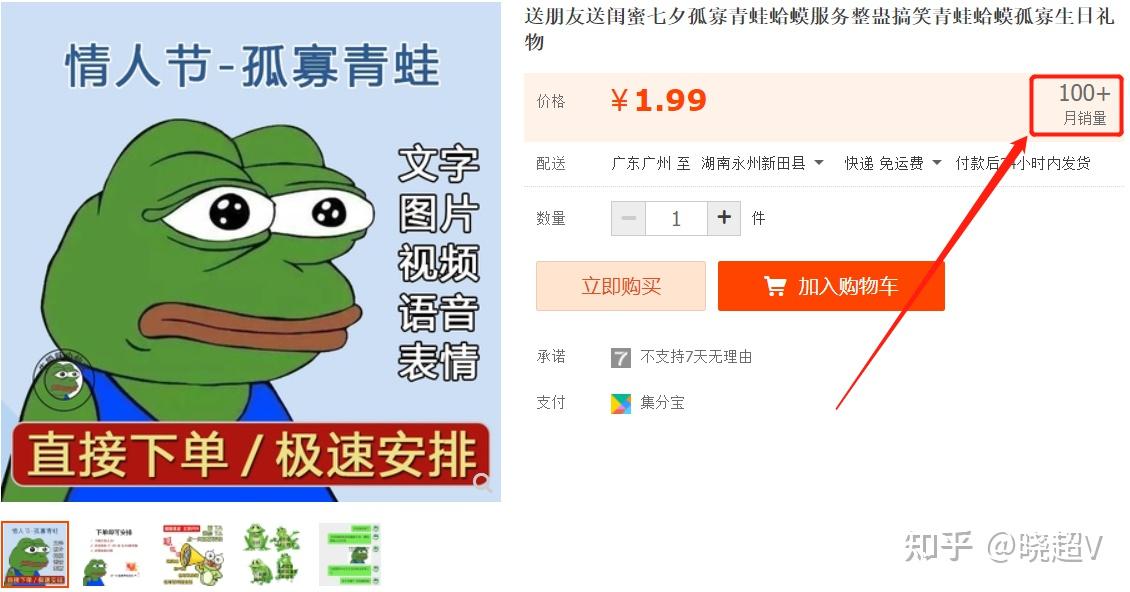Viewport: 1130px width, 592px height.
Task: Click the shopping cart icon
Action: coord(775,286)
